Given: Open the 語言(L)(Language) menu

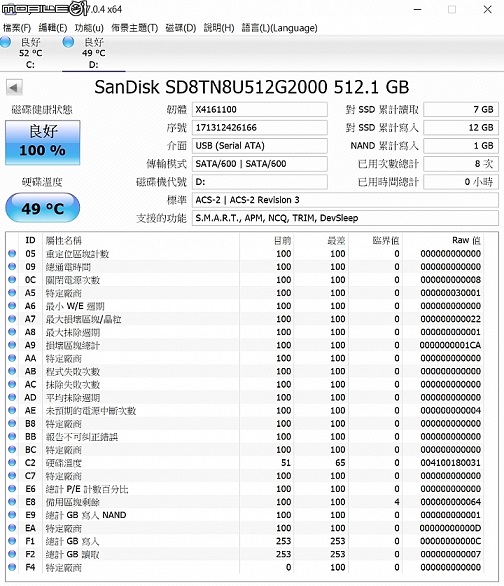Looking at the screenshot, I should click(279, 28).
